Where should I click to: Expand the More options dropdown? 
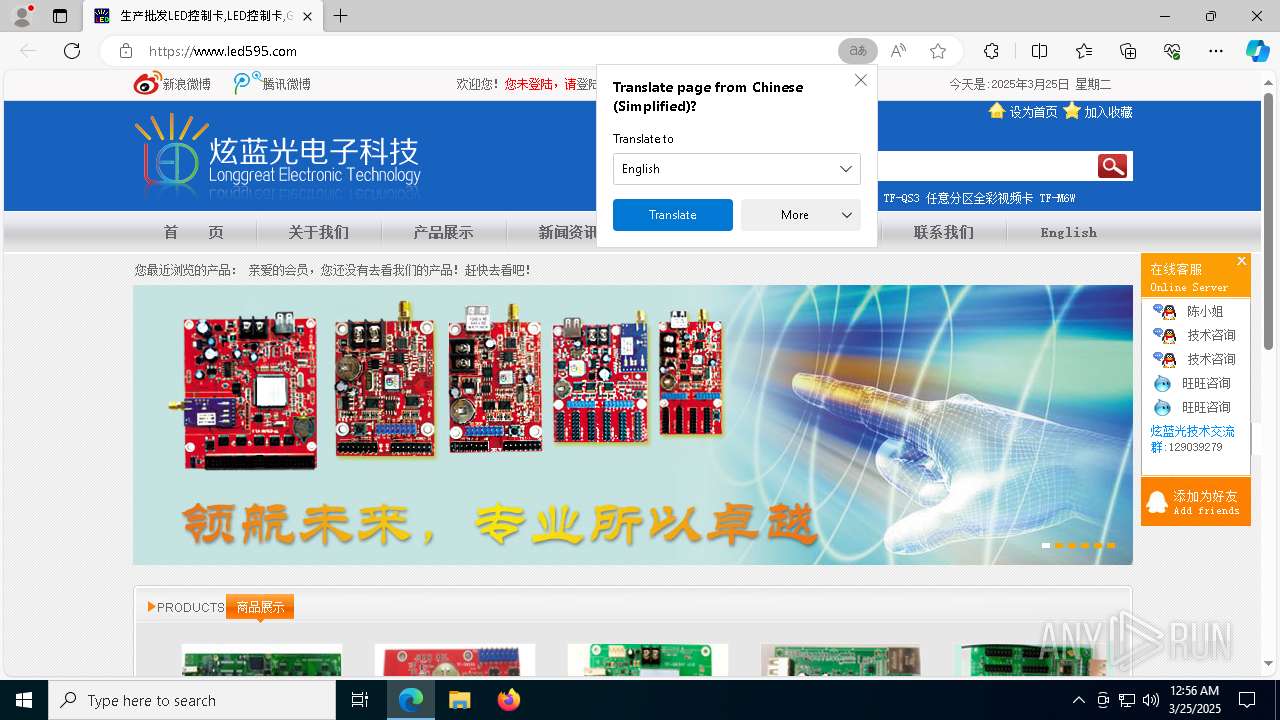pos(801,215)
